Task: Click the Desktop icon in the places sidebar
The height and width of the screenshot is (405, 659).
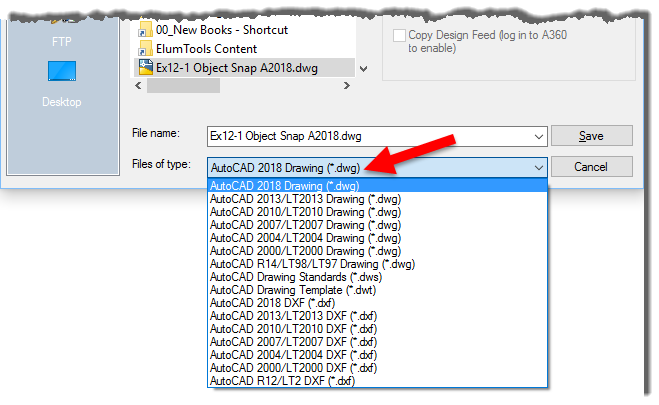Action: 62,71
